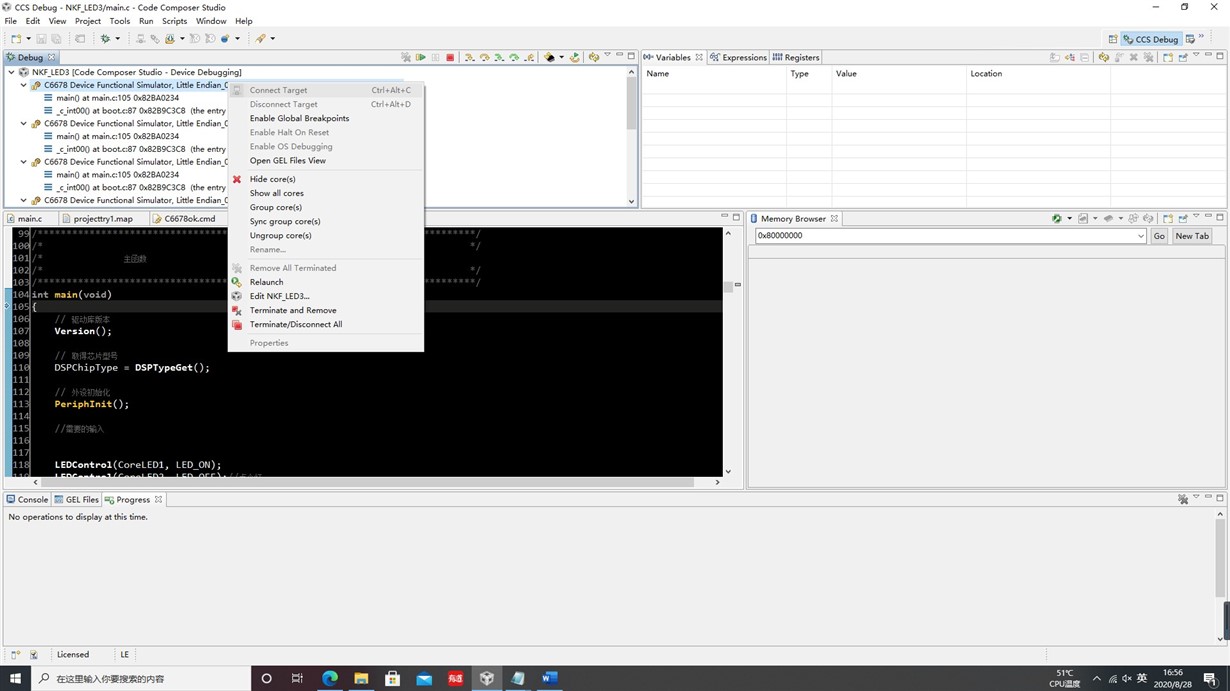Viewport: 1230px width, 691px height.
Task: Collapse the first C6678 Device Functional Simulator core
Action: coord(24,85)
